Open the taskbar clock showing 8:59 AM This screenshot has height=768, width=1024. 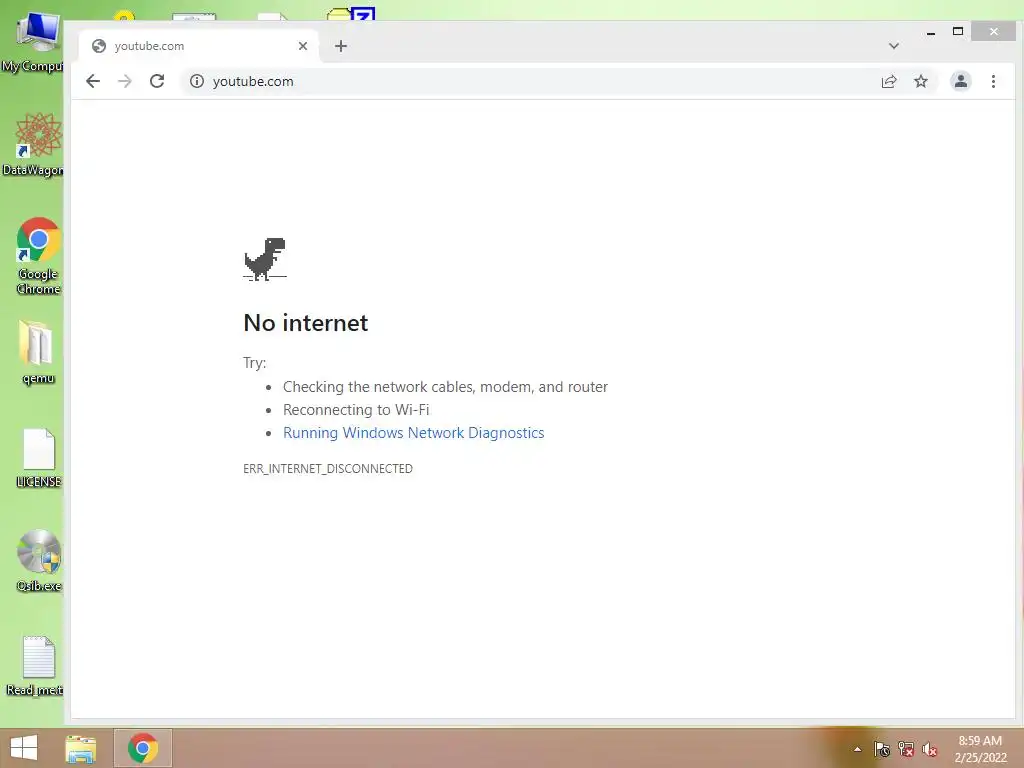point(980,749)
